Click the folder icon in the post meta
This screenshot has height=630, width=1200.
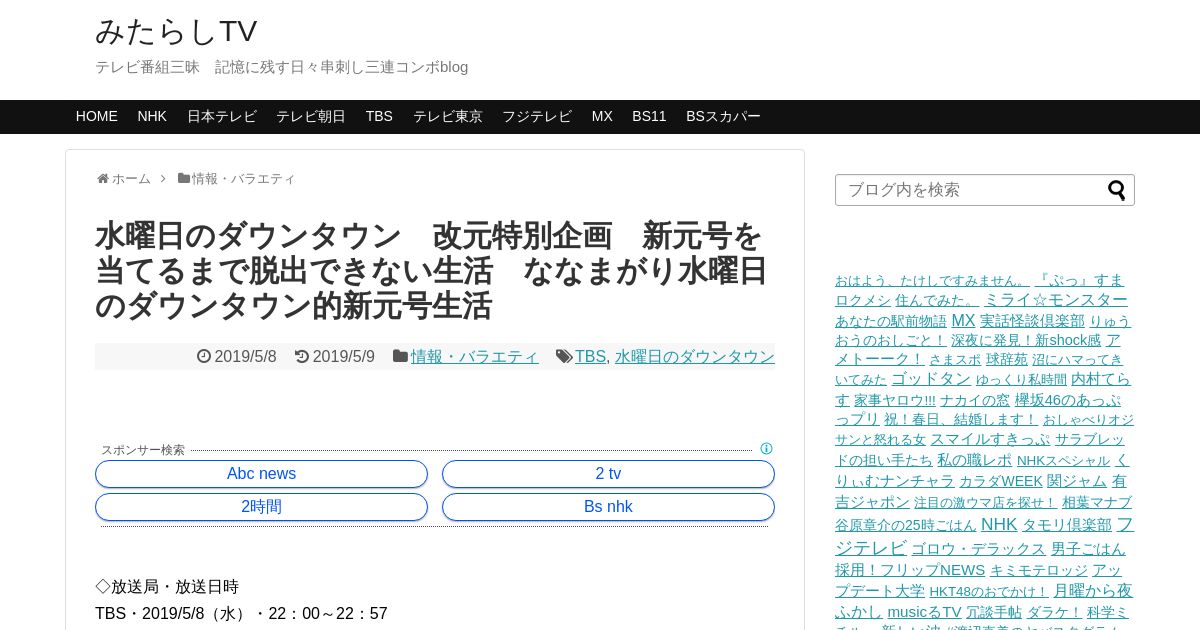point(400,356)
